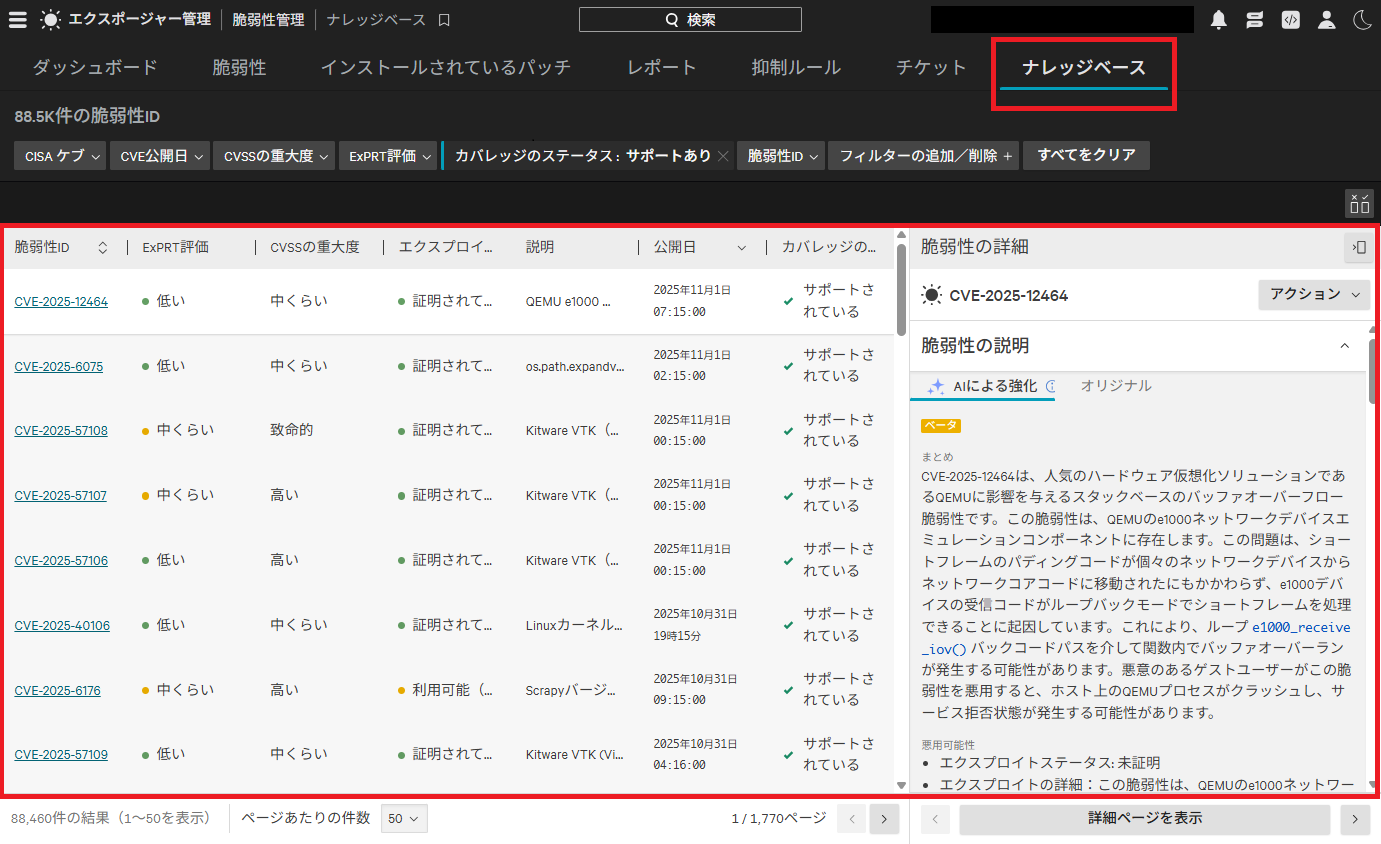Open the CISA ケブ filter dropdown

coord(59,156)
